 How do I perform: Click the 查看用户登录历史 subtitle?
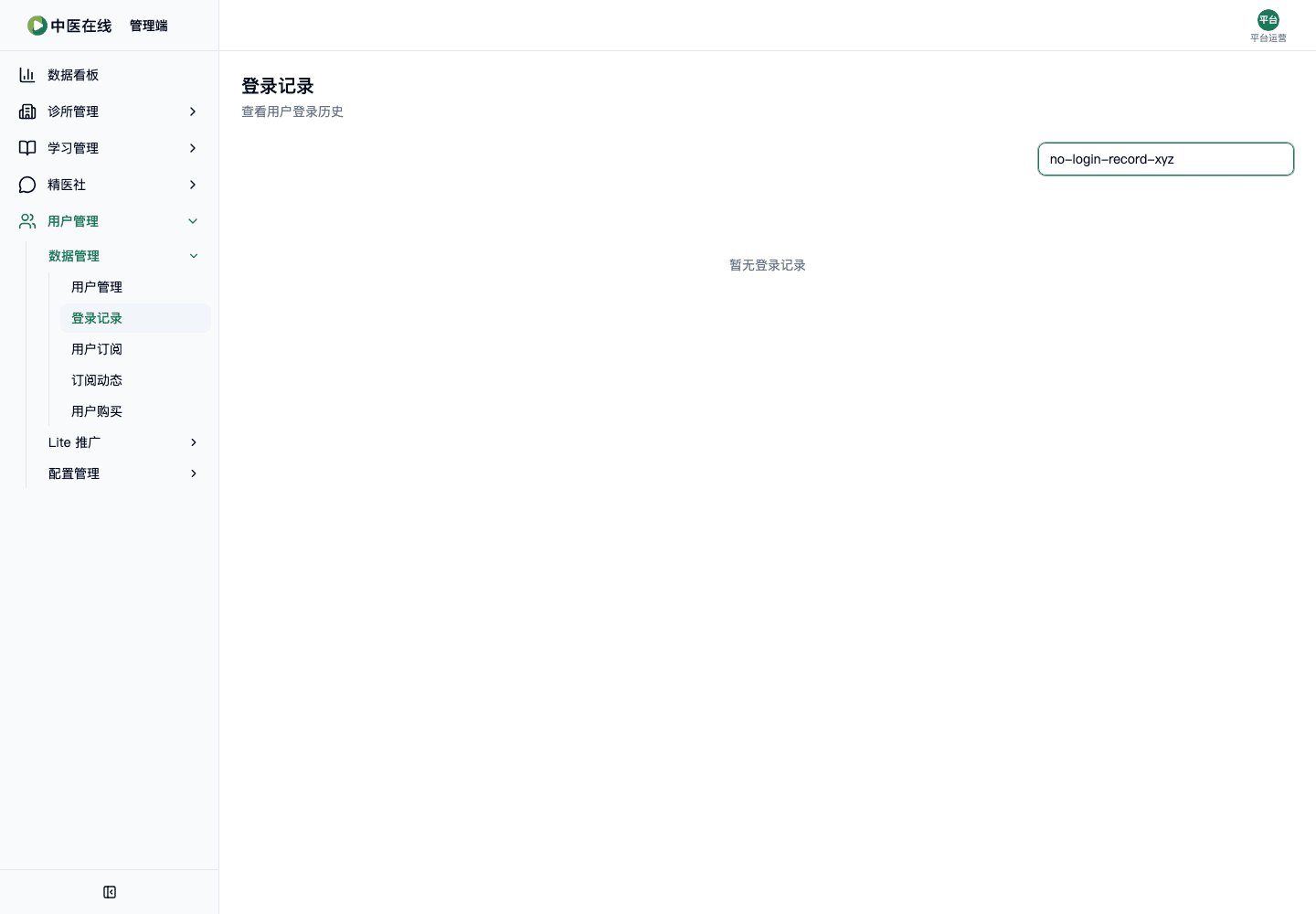coord(292,112)
